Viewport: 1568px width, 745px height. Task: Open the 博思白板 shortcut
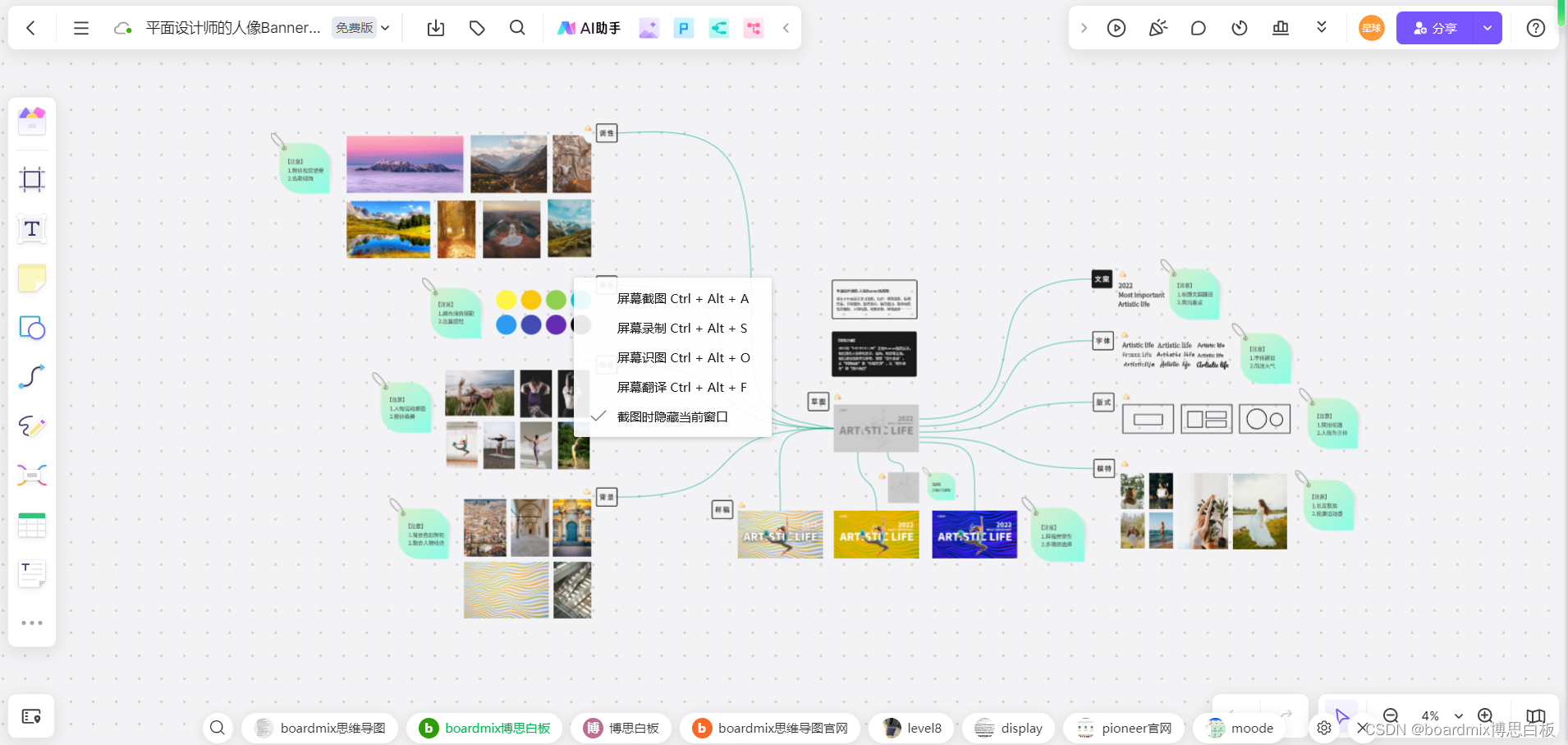click(621, 728)
